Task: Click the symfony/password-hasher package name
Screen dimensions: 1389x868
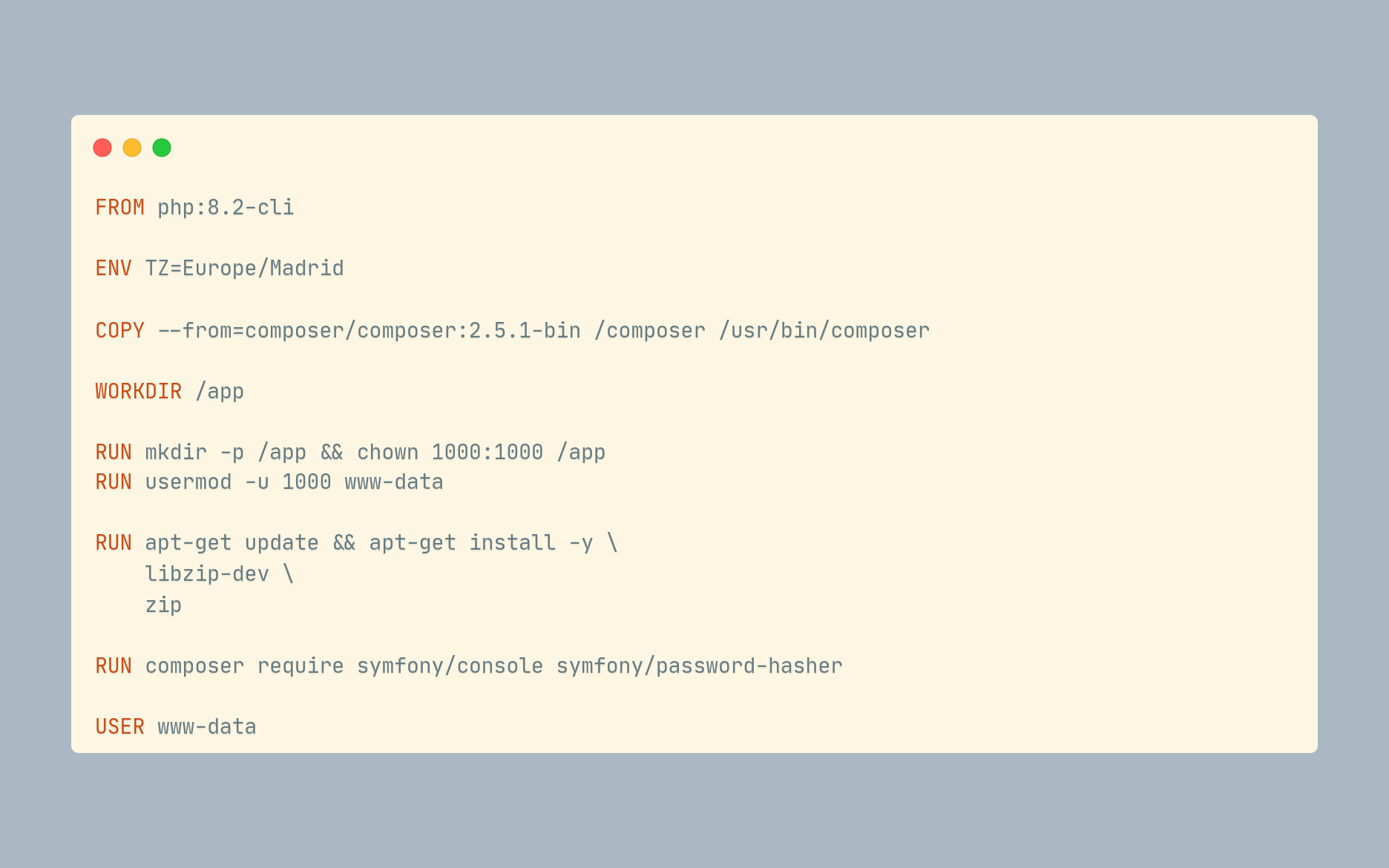Action: (699, 666)
